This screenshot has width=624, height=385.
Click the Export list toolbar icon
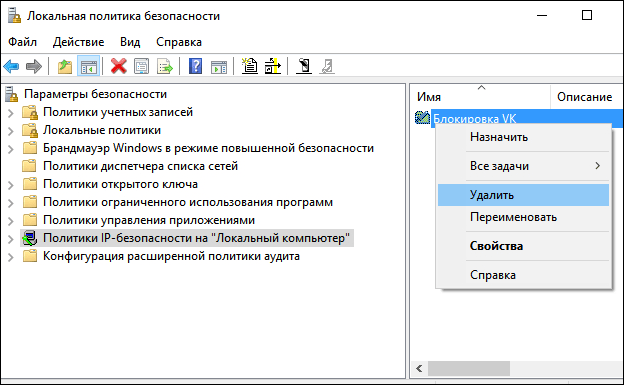[165, 66]
